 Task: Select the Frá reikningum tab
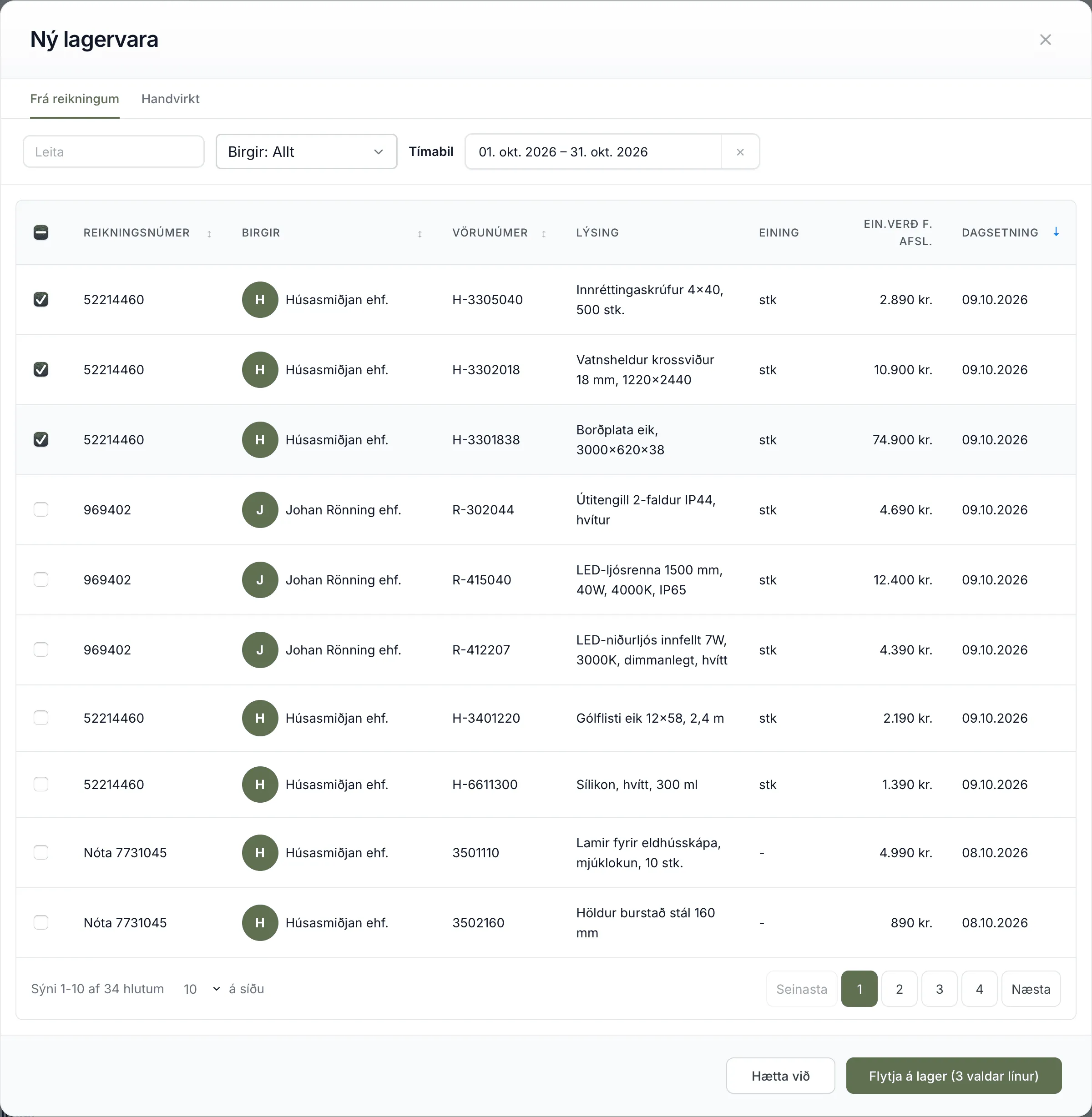75,99
